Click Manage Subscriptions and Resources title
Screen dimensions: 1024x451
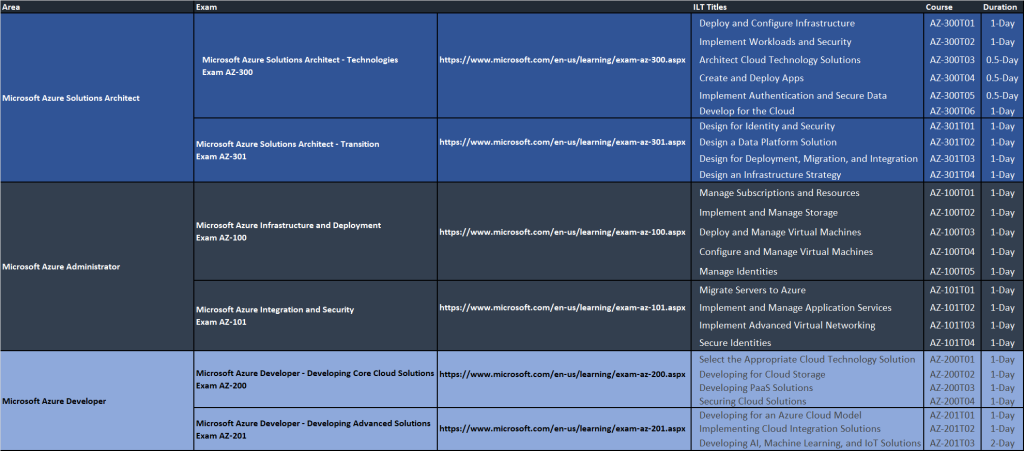click(x=779, y=193)
